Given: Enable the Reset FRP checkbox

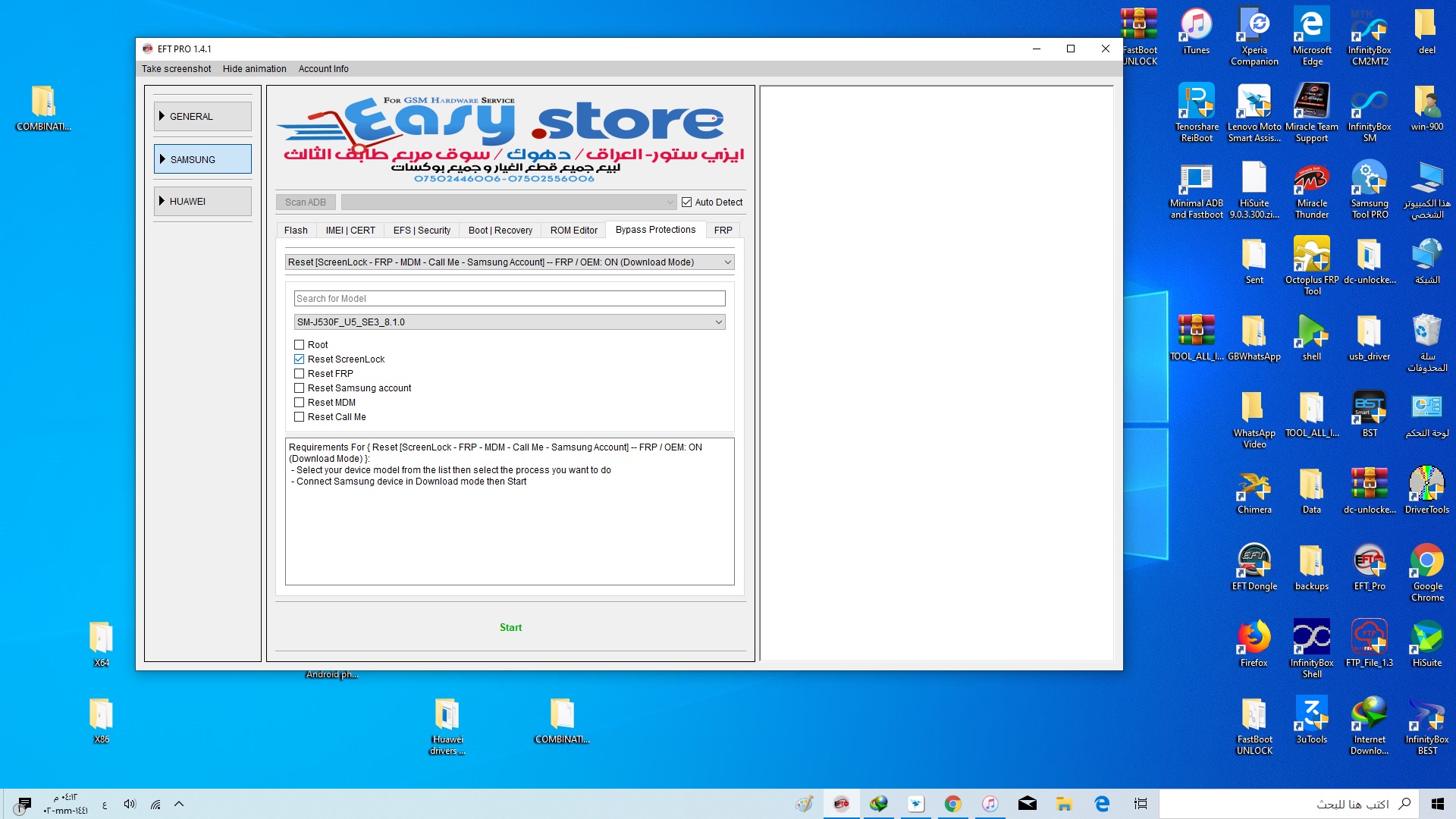Looking at the screenshot, I should [x=299, y=374].
